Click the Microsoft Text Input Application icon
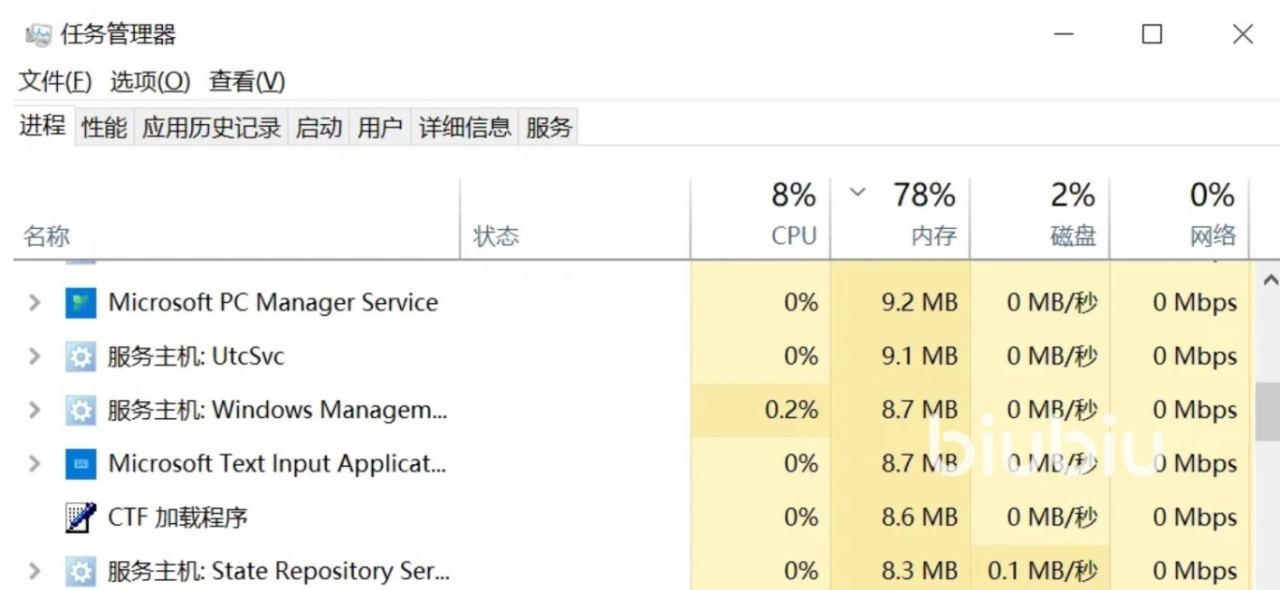 coord(81,464)
